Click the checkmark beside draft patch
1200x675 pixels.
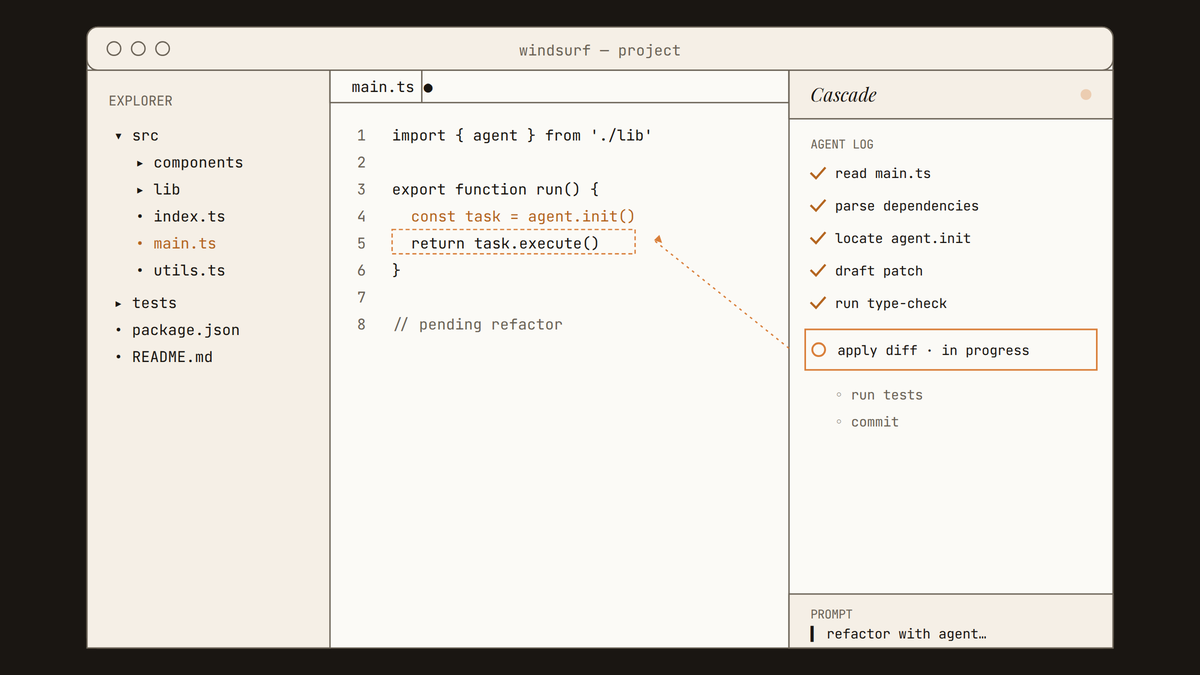pyautogui.click(x=817, y=271)
